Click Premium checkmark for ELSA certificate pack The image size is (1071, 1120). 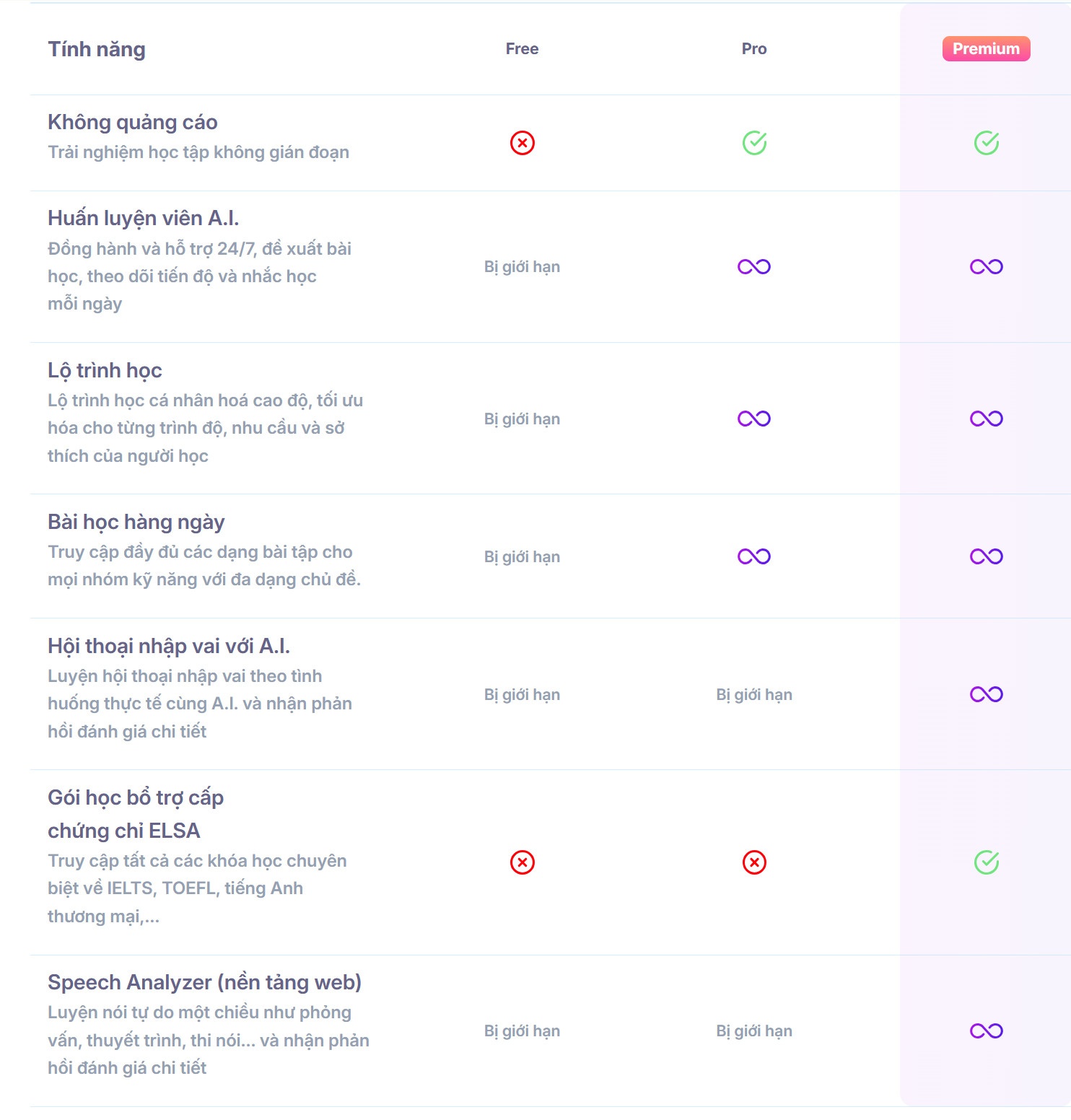click(986, 862)
